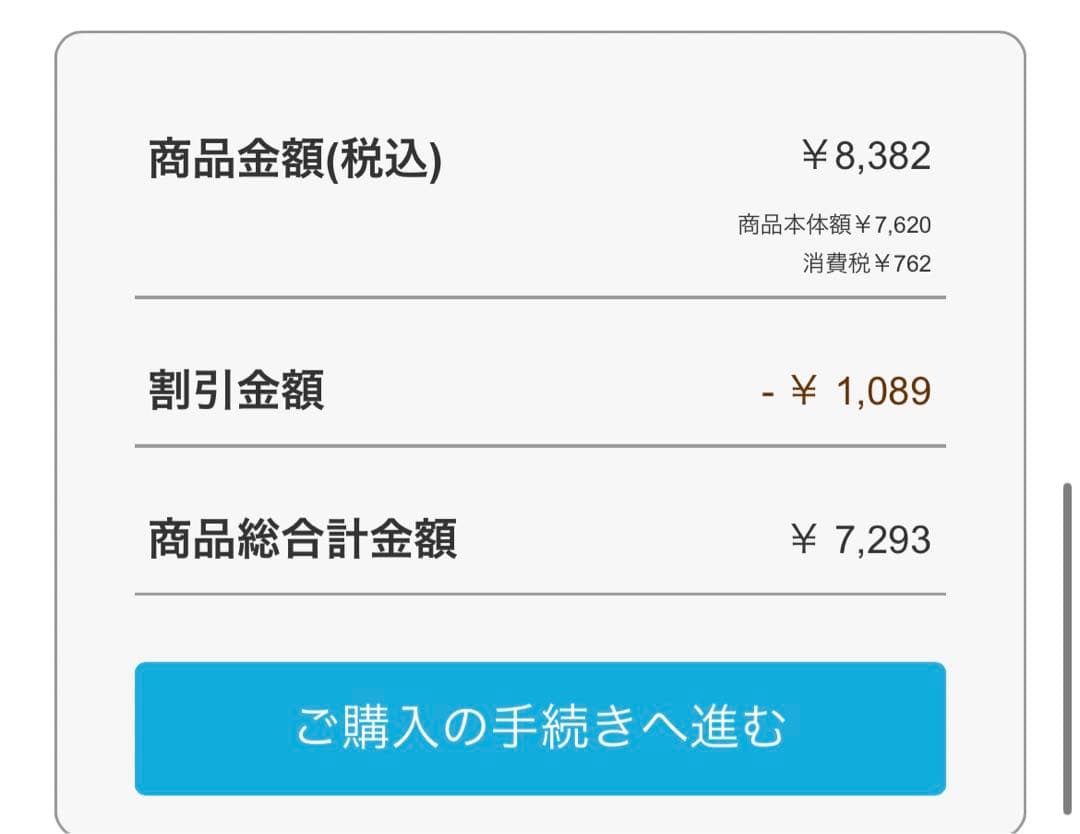
Task: Click the vertical scrollbar thumb
Action: (x=1069, y=648)
